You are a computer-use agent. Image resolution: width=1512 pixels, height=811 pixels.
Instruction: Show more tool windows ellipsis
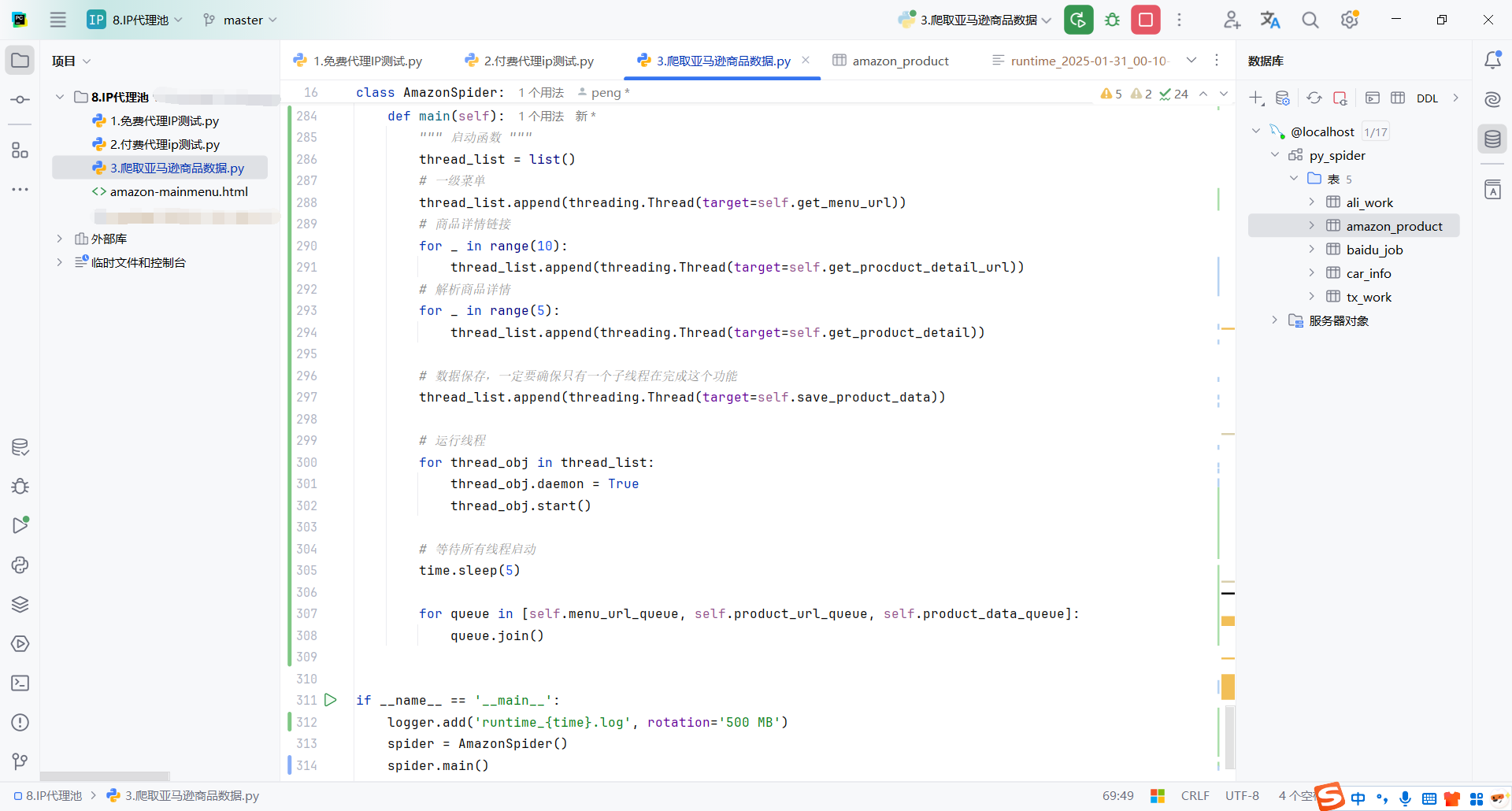(x=20, y=190)
